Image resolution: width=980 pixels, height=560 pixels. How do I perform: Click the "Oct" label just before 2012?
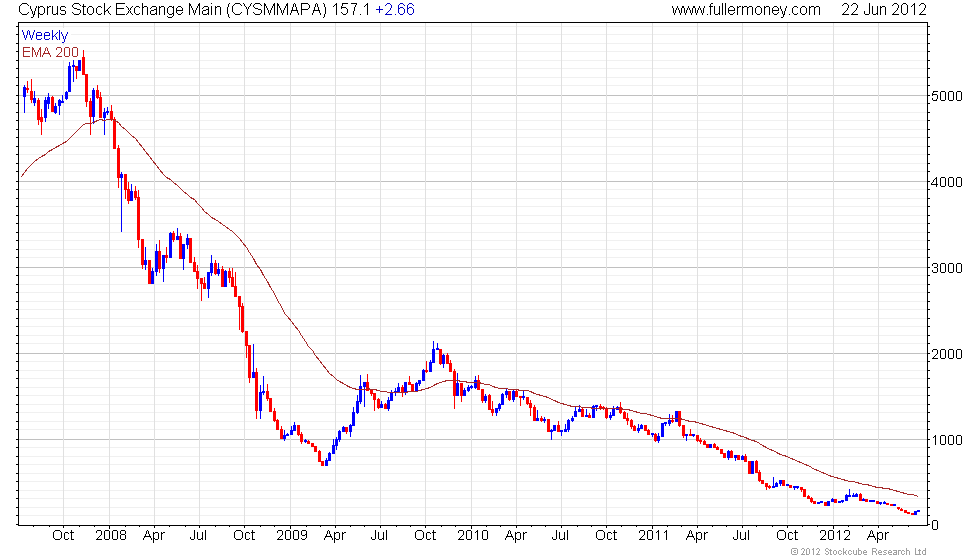tap(788, 536)
